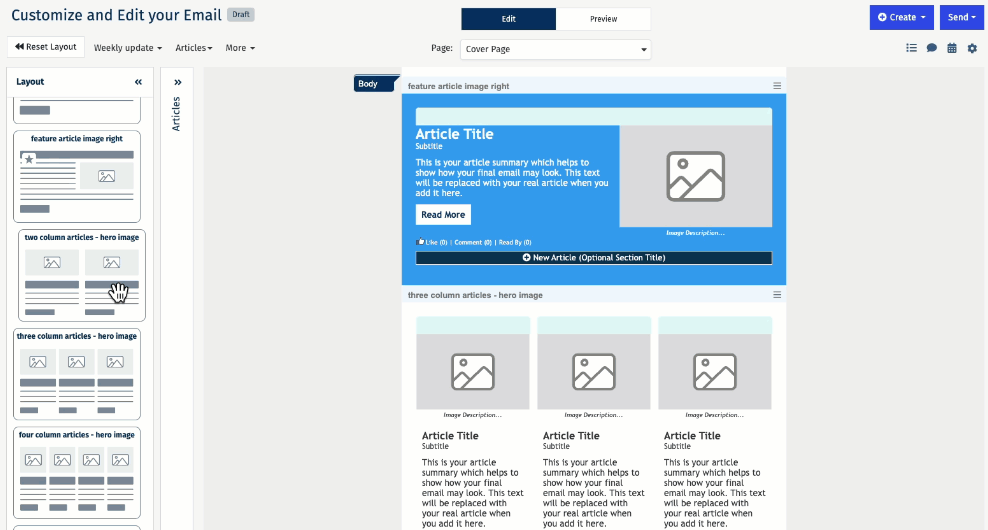Open the More menu
This screenshot has width=988, height=530.
(x=240, y=48)
